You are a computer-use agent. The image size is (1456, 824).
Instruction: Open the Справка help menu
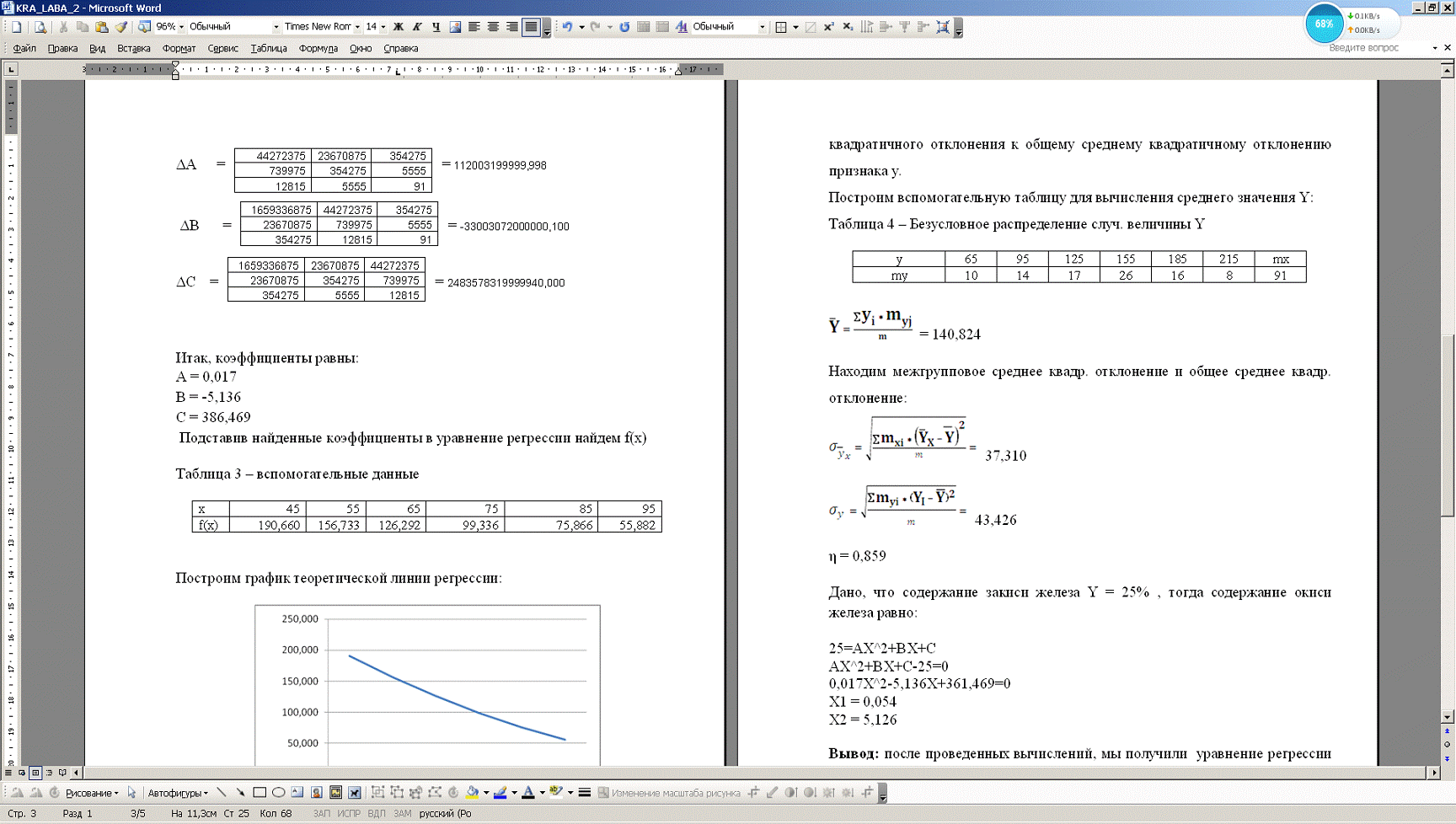[400, 49]
